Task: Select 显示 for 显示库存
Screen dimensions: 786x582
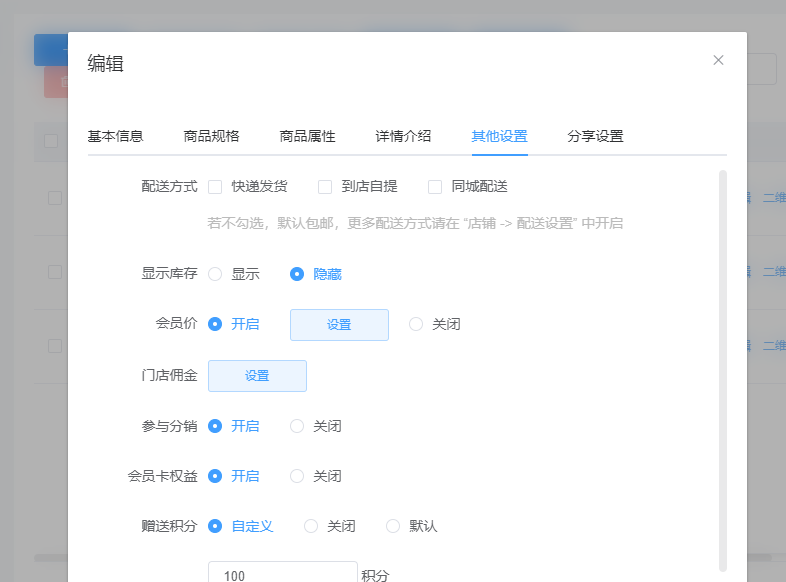Action: [215, 274]
